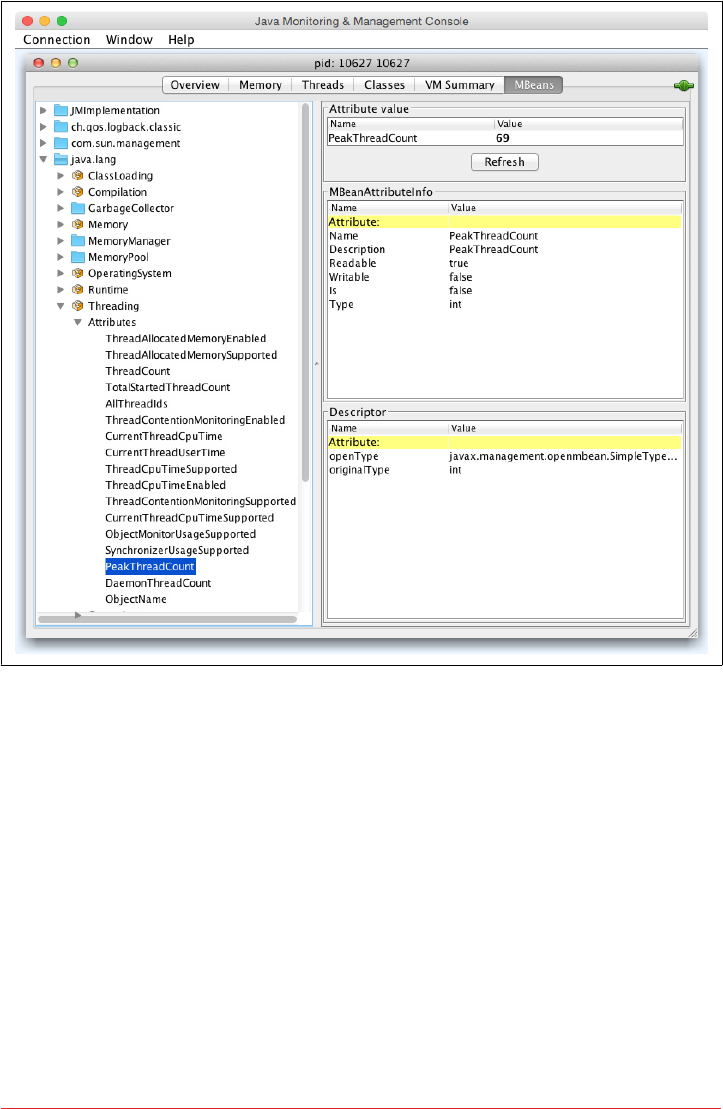
Task: Click the openType row in Descriptor table
Action: (505, 456)
